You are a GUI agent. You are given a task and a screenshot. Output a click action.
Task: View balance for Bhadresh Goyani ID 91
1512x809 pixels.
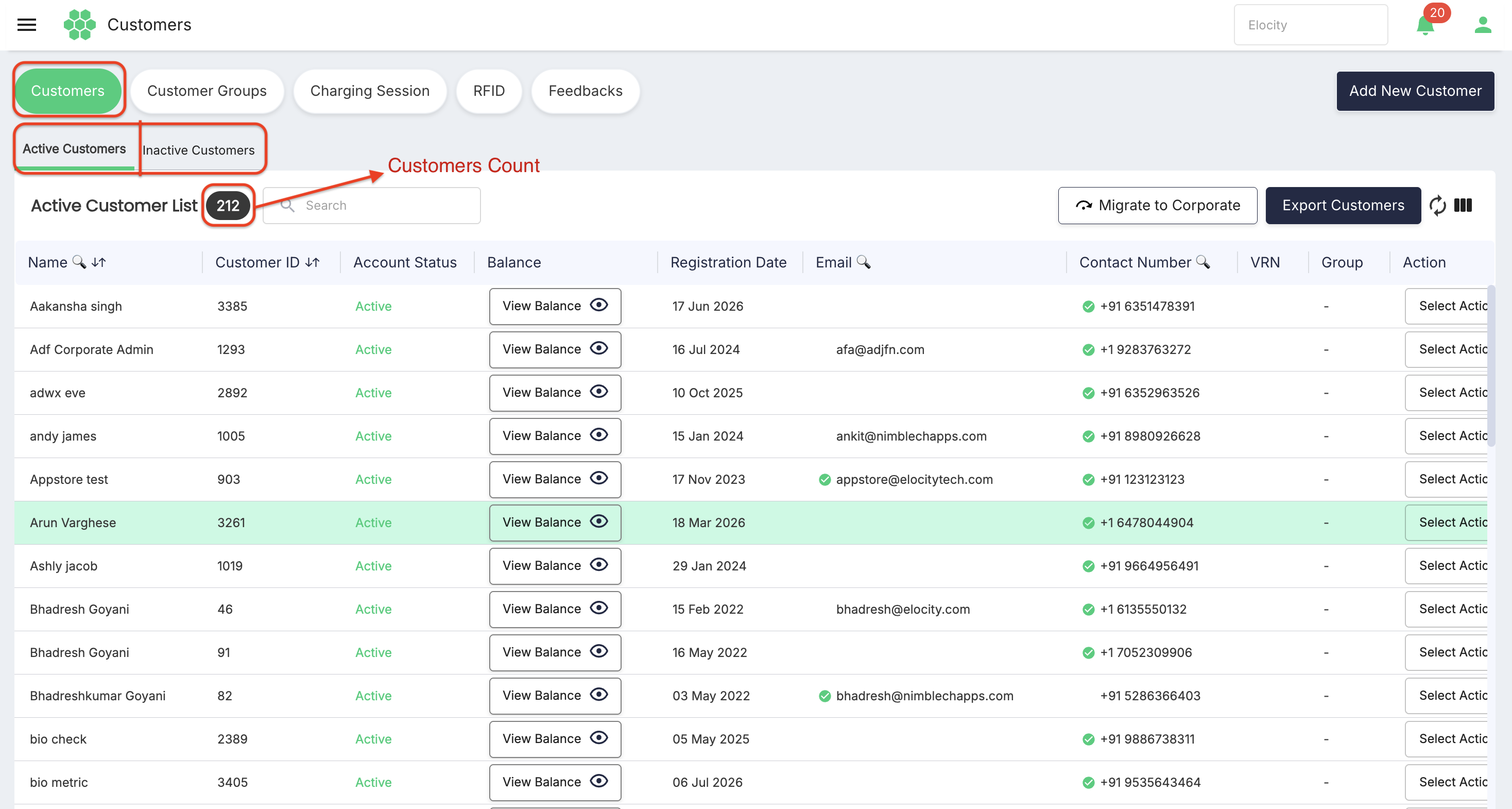click(x=555, y=652)
